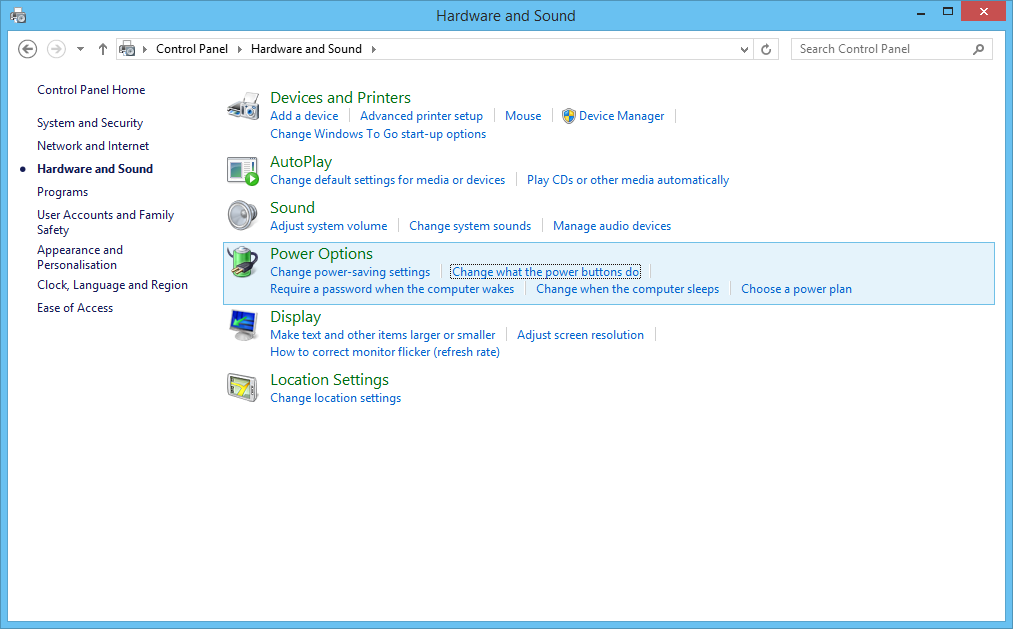Click the Location Settings icon
Viewport: 1013px width, 629px height.
pyautogui.click(x=242, y=388)
